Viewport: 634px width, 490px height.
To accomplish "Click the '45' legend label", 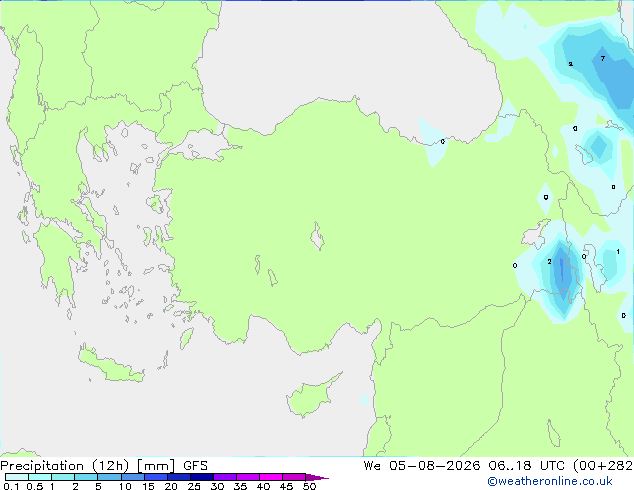I will (x=286, y=486).
